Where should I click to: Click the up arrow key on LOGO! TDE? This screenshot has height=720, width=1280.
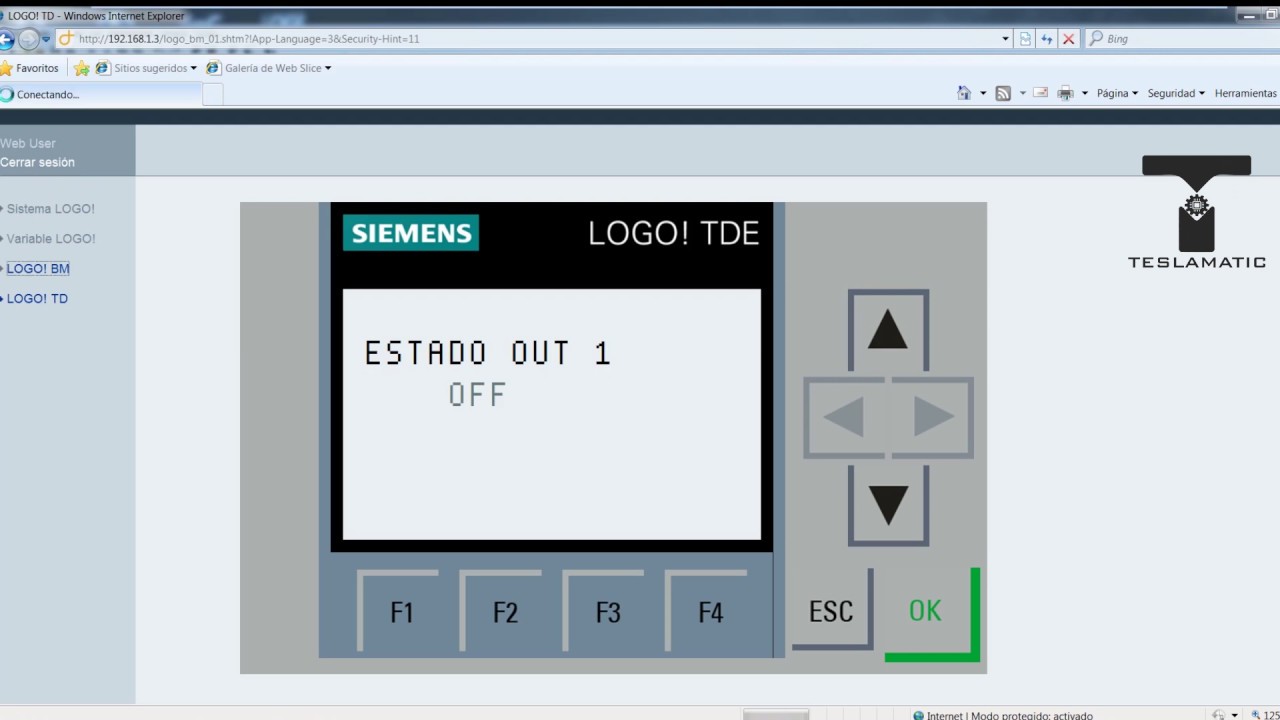pyautogui.click(x=888, y=330)
